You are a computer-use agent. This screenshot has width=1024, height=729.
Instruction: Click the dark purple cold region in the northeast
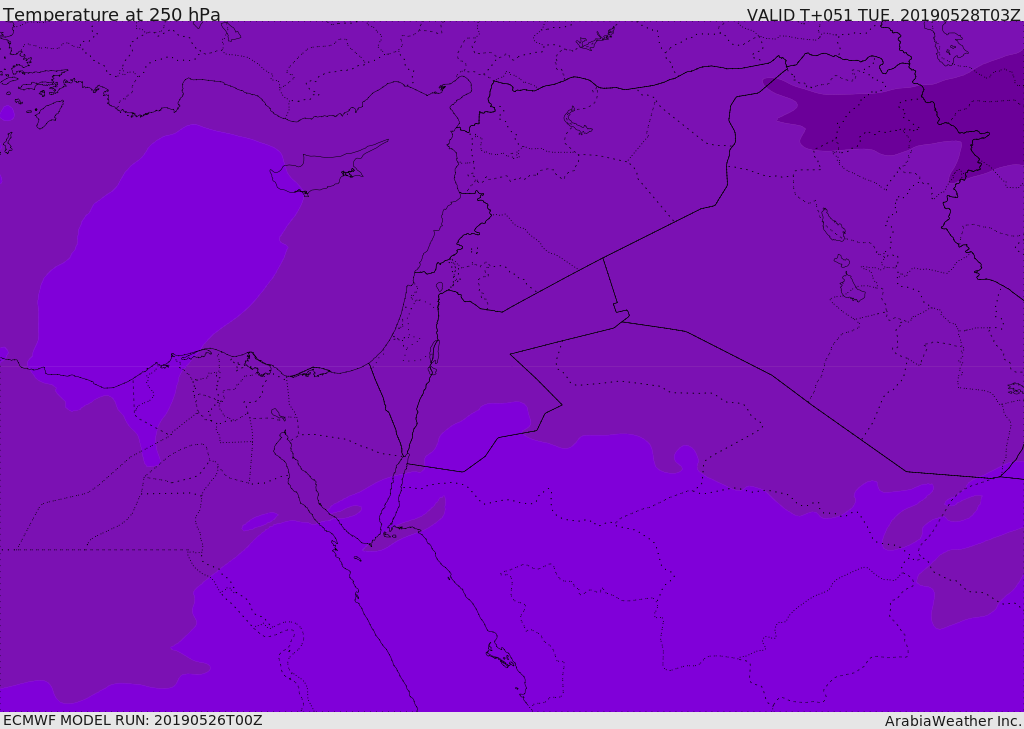pyautogui.click(x=914, y=118)
